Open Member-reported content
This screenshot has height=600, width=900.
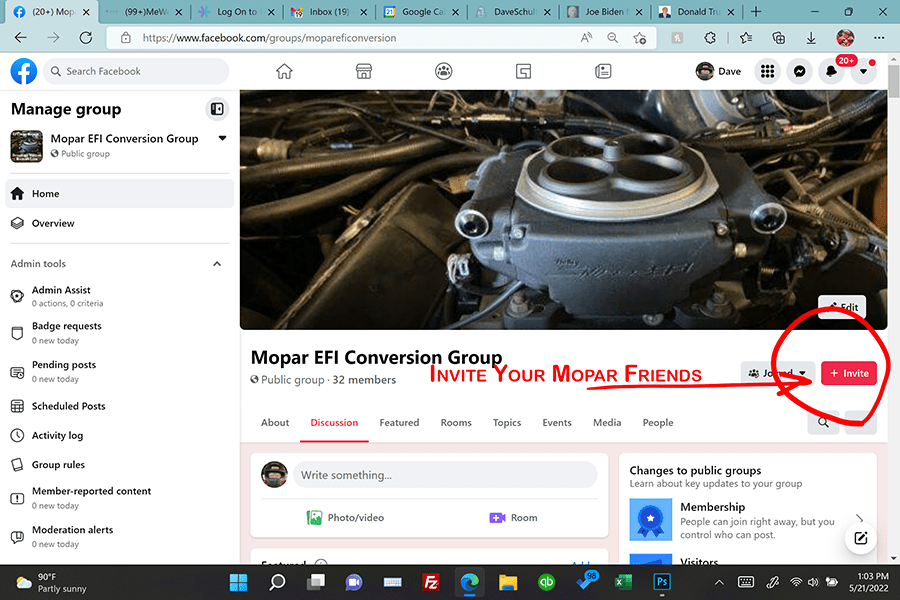point(119,498)
